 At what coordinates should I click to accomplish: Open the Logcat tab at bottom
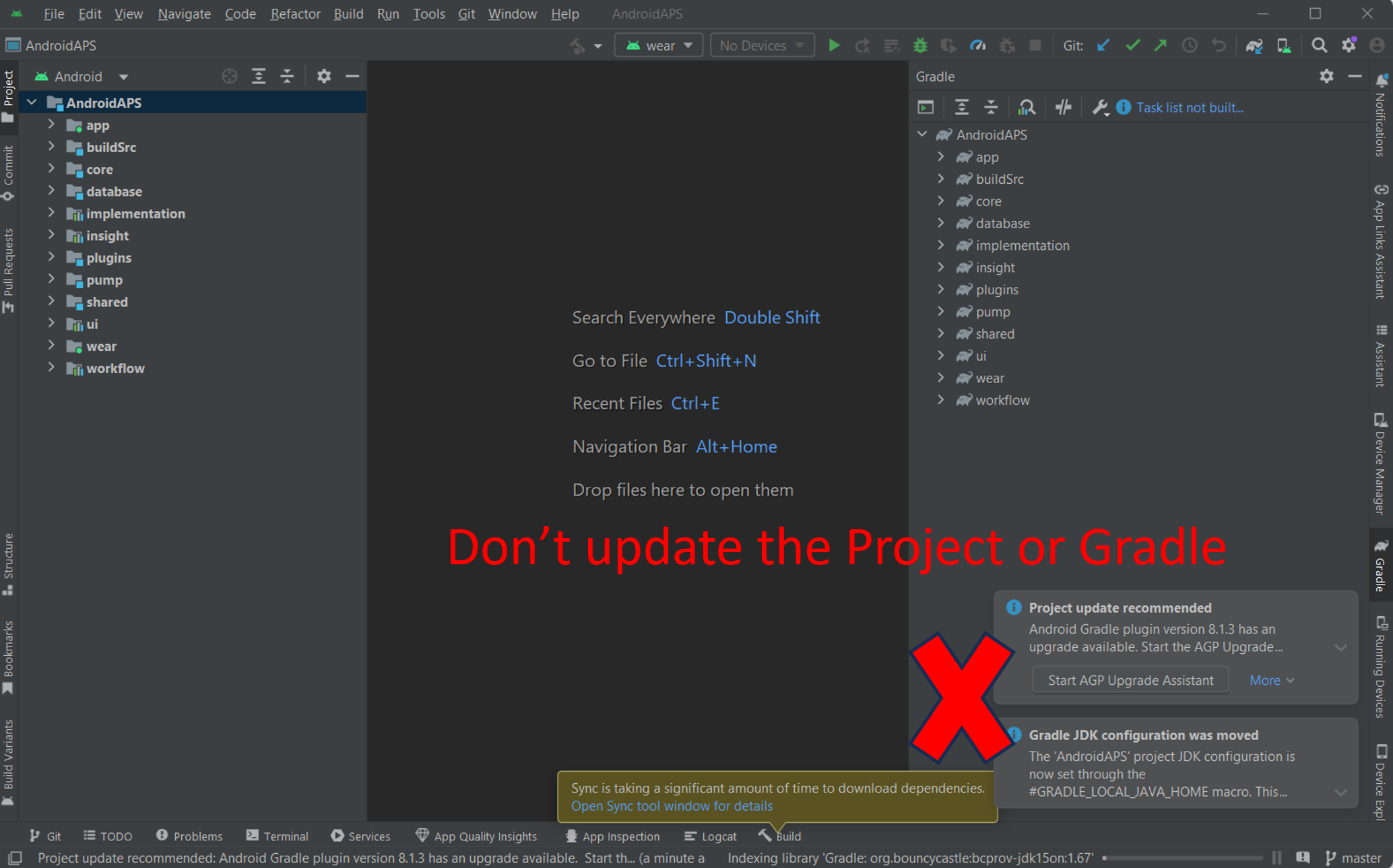[x=710, y=836]
